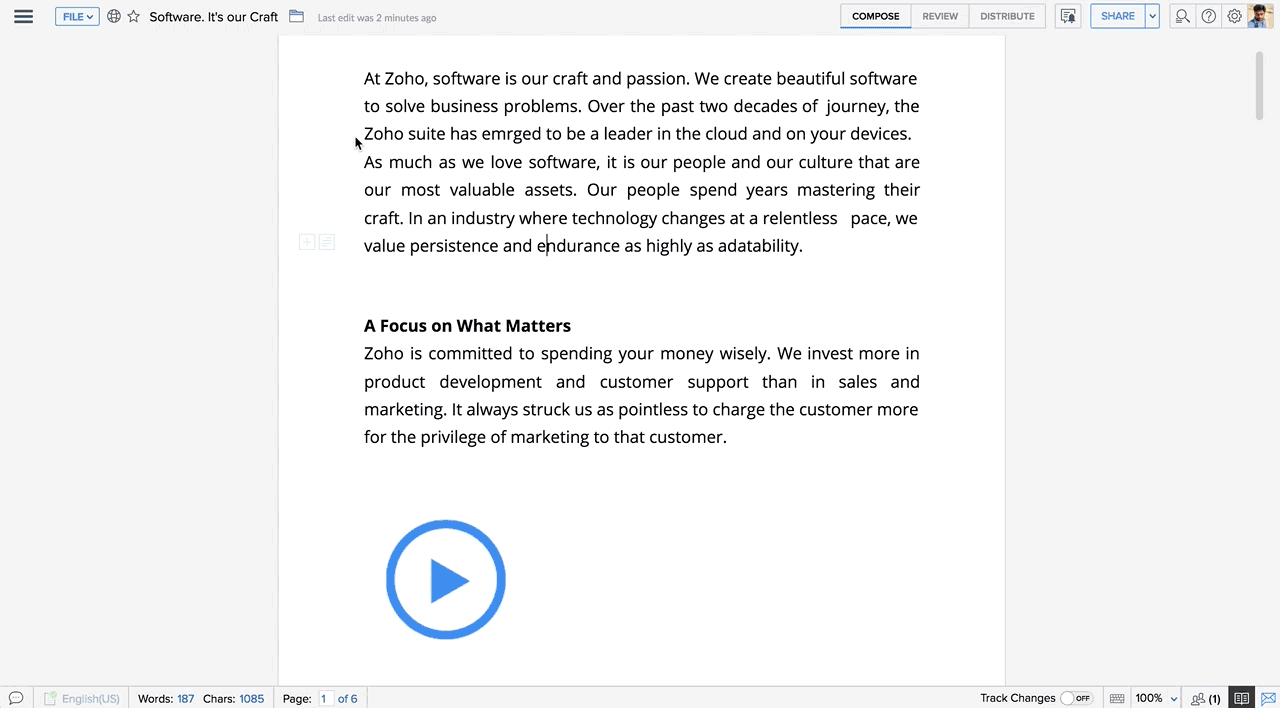1280x708 pixels.
Task: Switch to the REVIEW tab
Action: tap(939, 16)
